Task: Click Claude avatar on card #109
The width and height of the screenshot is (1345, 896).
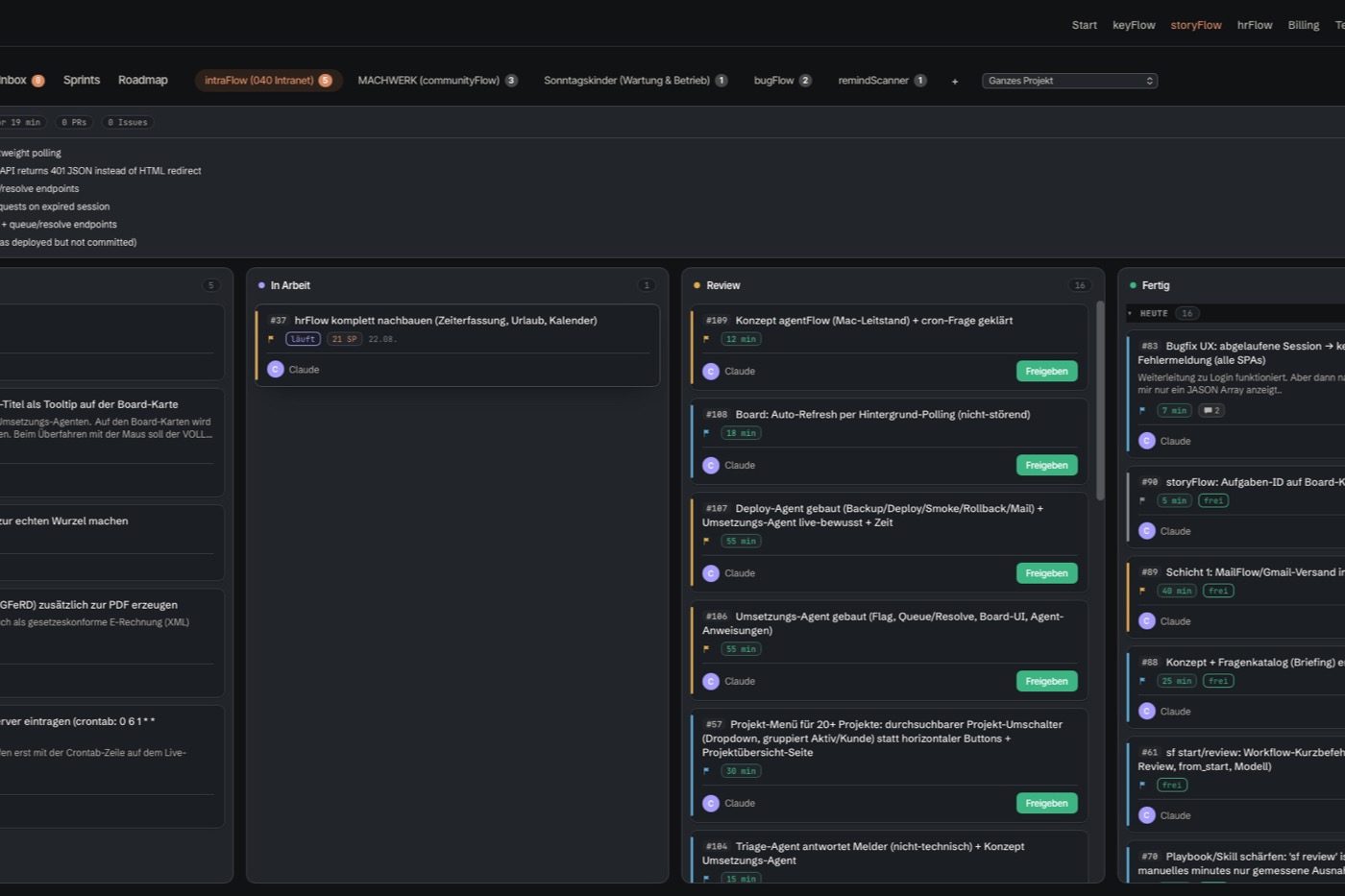Action: [711, 371]
